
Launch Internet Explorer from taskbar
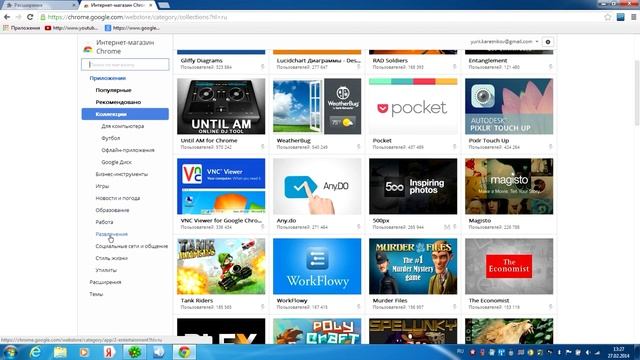click(36, 352)
